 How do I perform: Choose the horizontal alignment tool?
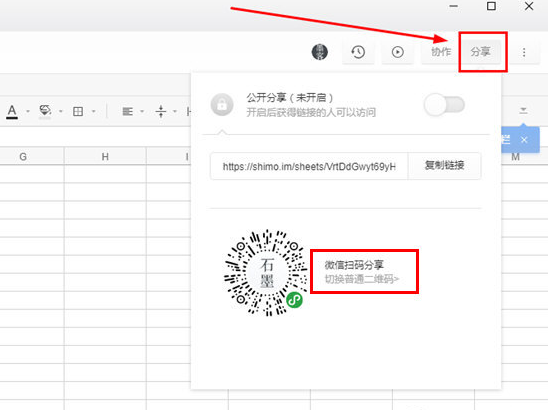127,112
